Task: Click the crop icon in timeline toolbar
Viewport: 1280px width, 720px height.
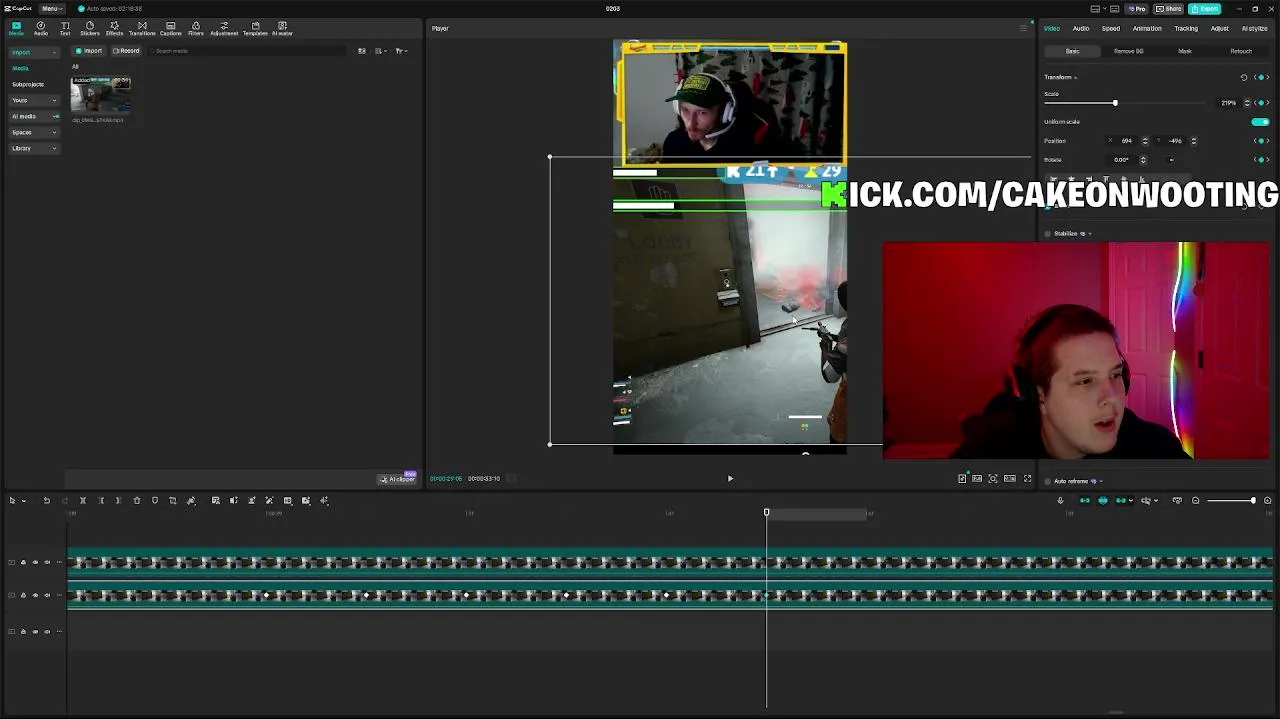Action: (x=172, y=500)
